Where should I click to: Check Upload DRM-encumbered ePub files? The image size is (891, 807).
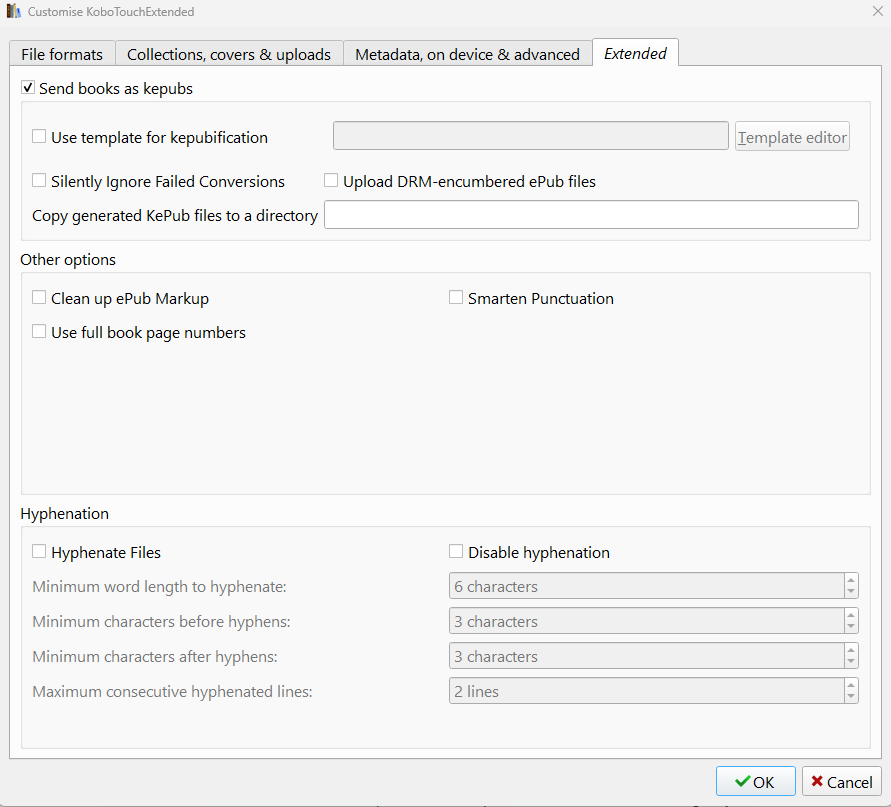[x=331, y=181]
